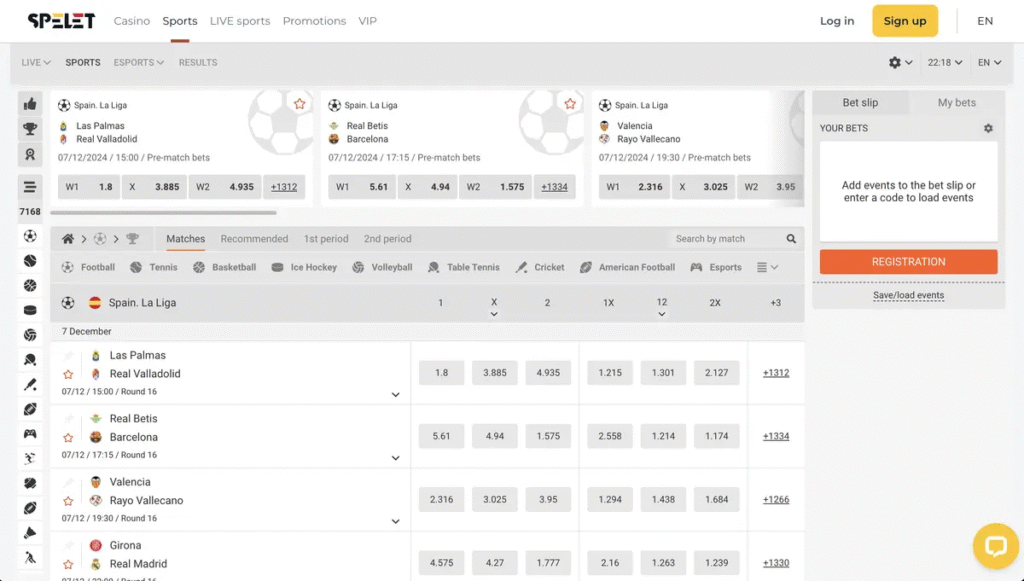The width and height of the screenshot is (1024, 581).
Task: Expand the Valencia vs Rayo Vallecano match row
Action: point(395,520)
